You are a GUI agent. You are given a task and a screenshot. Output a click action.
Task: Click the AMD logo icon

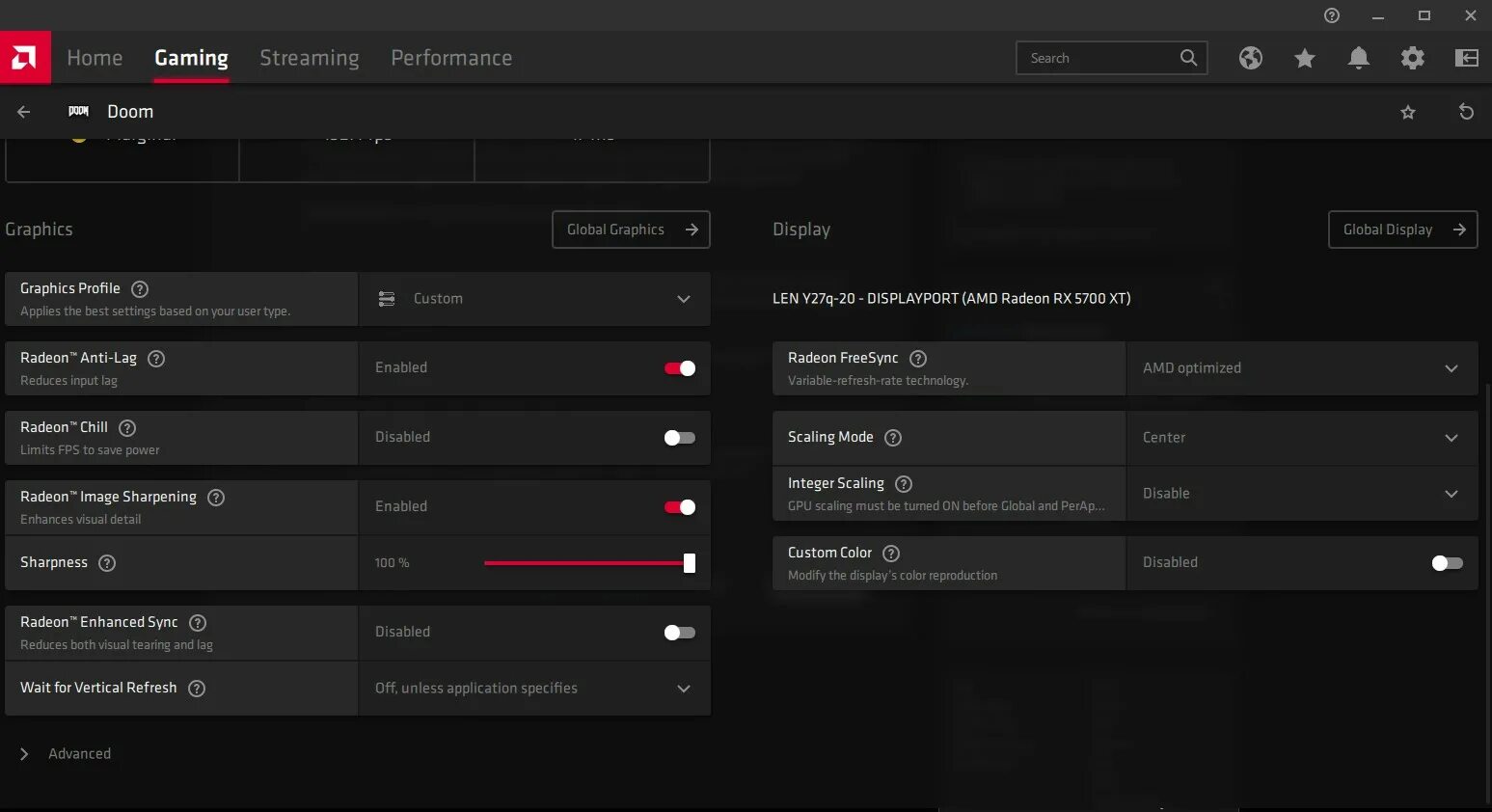[25, 58]
